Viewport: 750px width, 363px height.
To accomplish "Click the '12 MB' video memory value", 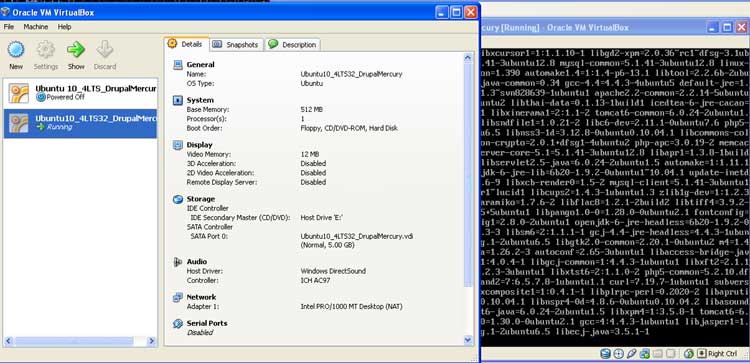I will (x=309, y=154).
